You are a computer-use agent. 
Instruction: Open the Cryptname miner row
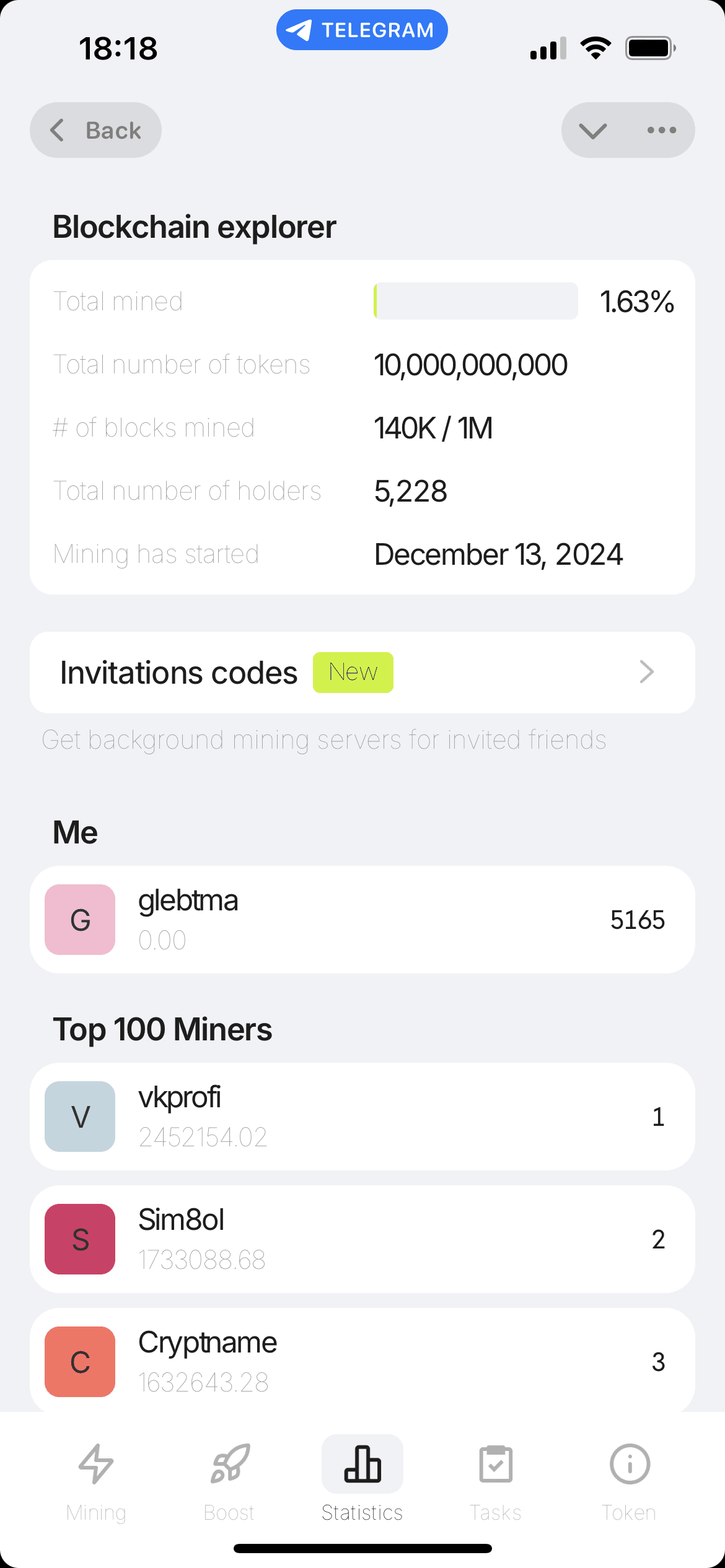click(362, 1361)
